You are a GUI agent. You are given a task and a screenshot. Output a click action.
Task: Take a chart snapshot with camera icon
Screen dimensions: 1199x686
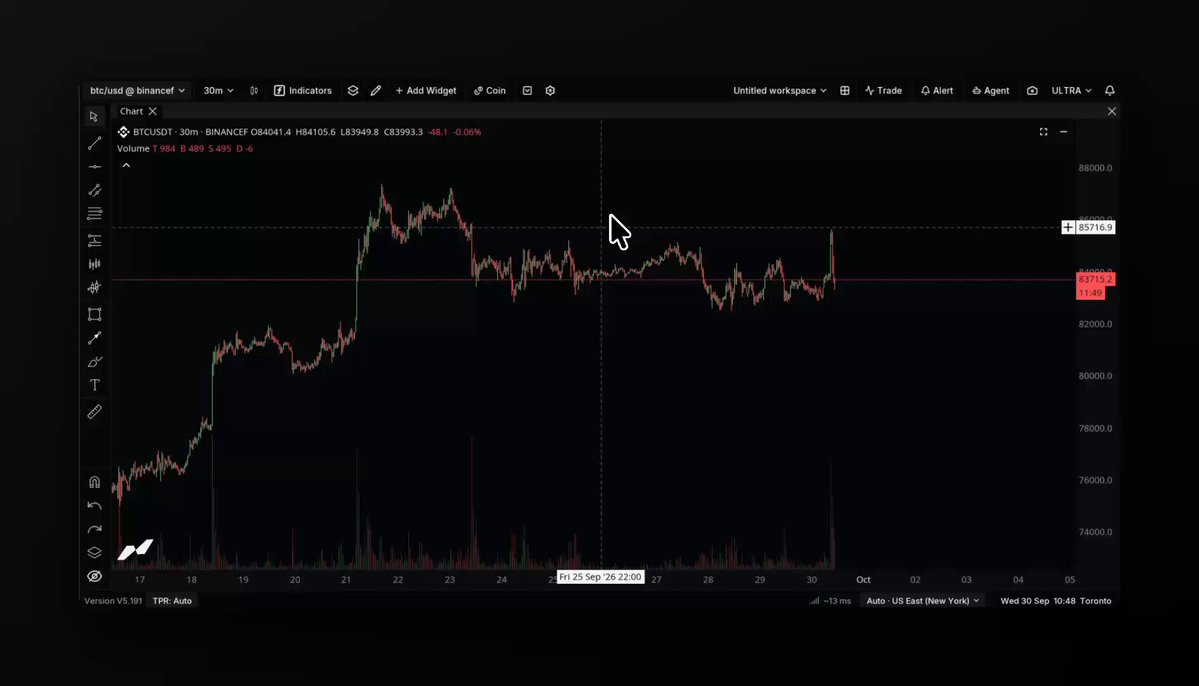[1032, 90]
